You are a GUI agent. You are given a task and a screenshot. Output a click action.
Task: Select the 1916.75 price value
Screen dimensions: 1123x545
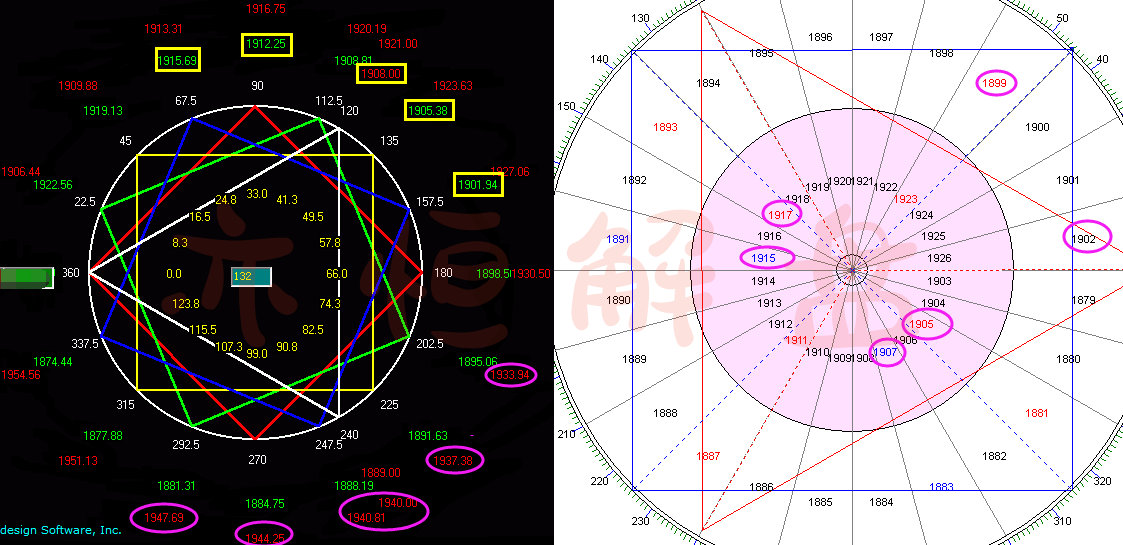266,9
